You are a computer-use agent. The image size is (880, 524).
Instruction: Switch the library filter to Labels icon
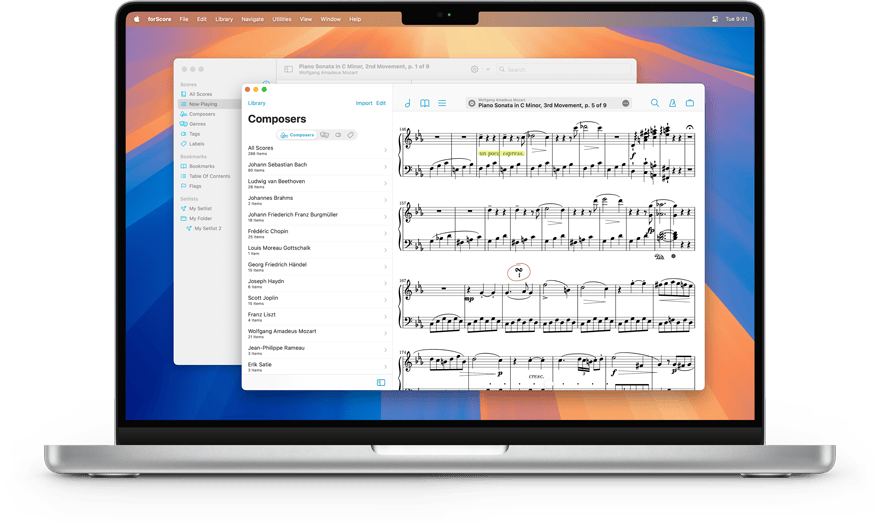pos(350,135)
